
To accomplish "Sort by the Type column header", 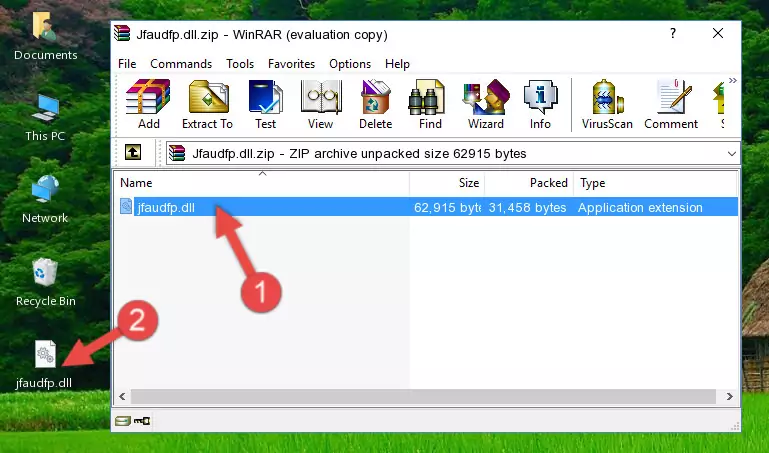I will click(655, 183).
